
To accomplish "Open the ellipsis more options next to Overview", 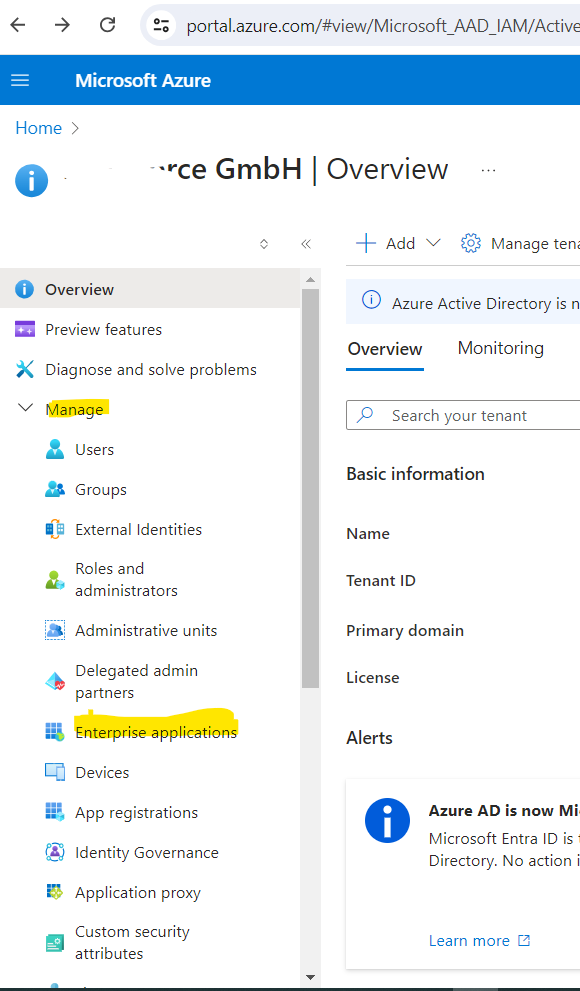I will pos(488,170).
